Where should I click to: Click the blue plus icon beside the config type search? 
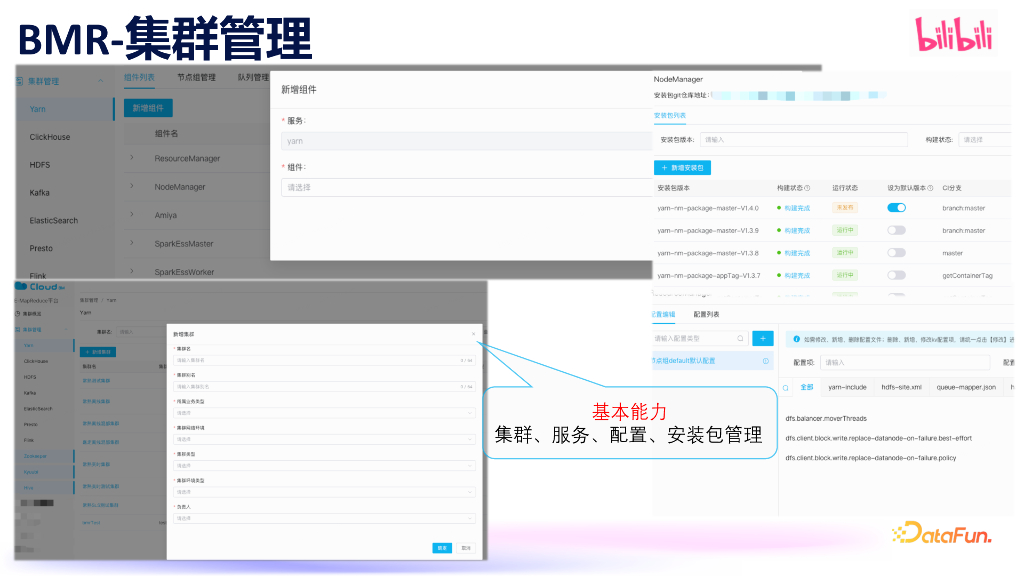(x=763, y=338)
